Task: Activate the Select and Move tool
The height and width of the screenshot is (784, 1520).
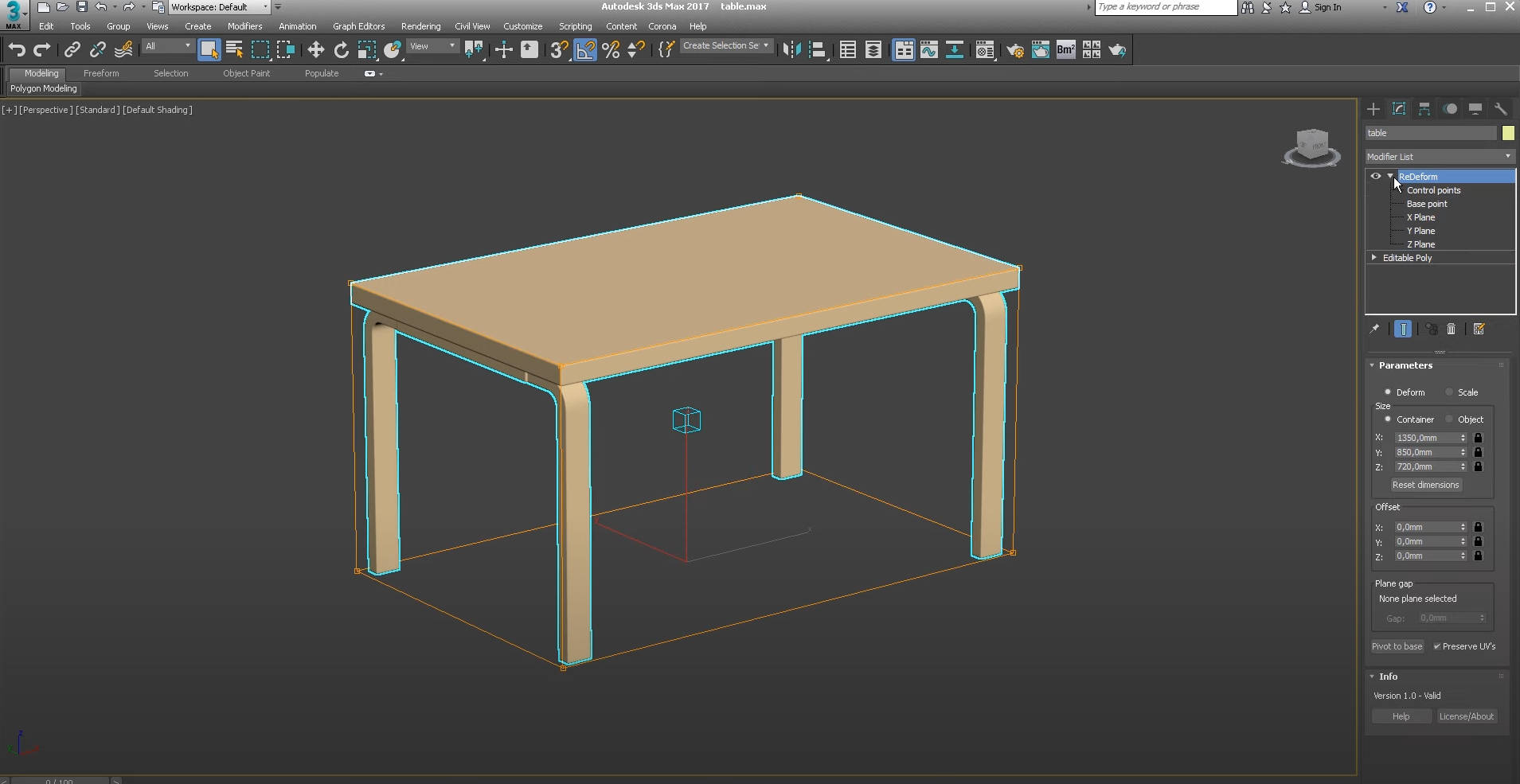Action: pyautogui.click(x=315, y=49)
